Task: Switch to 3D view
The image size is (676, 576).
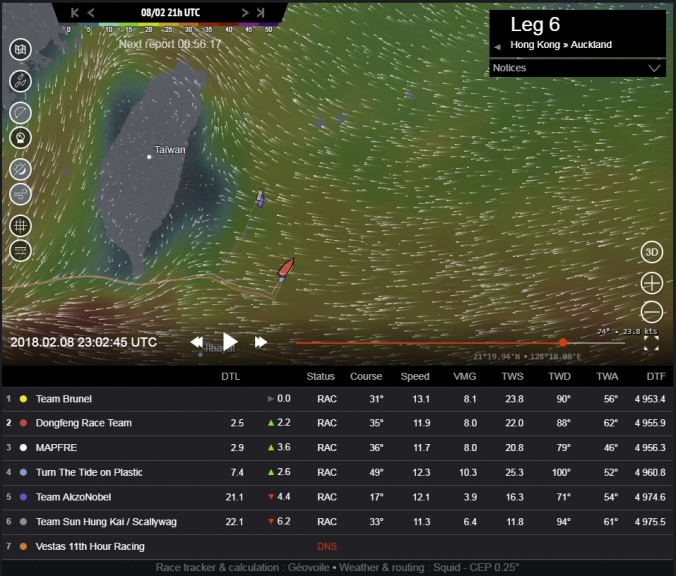Action: (x=651, y=252)
